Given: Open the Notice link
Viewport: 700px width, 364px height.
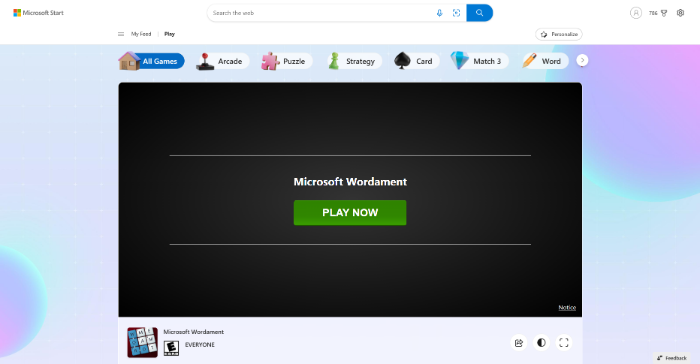Looking at the screenshot, I should pos(567,307).
